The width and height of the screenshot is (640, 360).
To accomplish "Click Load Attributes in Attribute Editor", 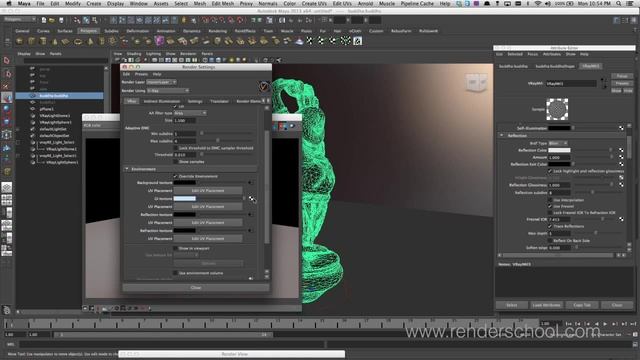I will [546, 305].
